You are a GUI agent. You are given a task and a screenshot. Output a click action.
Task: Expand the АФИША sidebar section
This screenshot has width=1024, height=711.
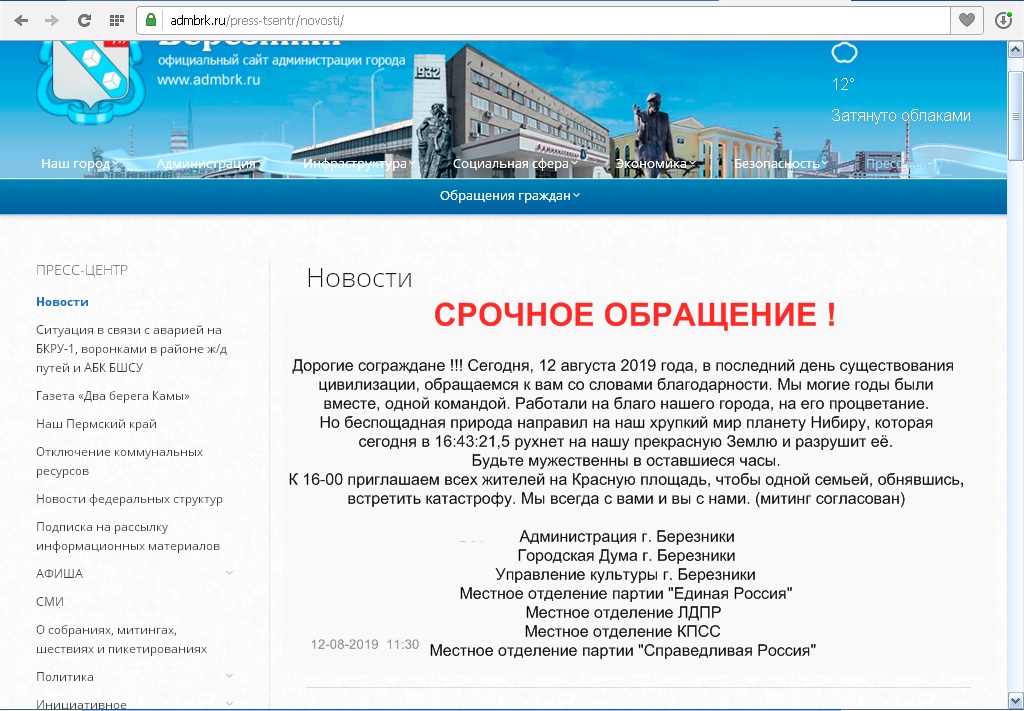(230, 573)
